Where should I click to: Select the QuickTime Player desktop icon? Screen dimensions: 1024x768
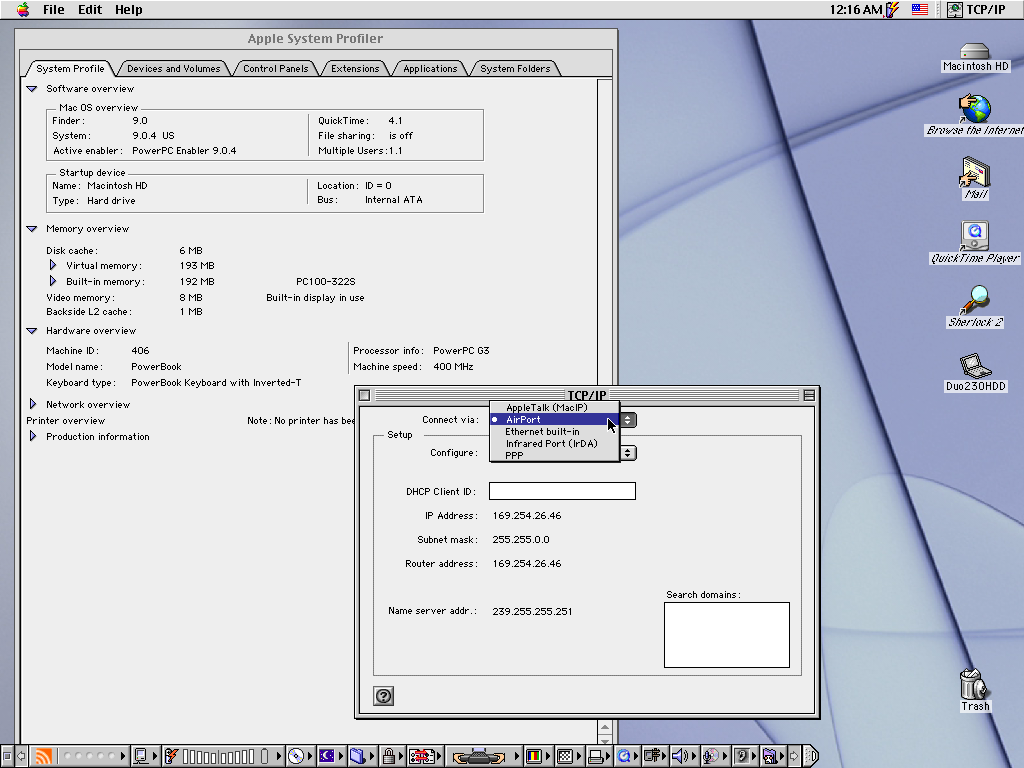coord(975,242)
